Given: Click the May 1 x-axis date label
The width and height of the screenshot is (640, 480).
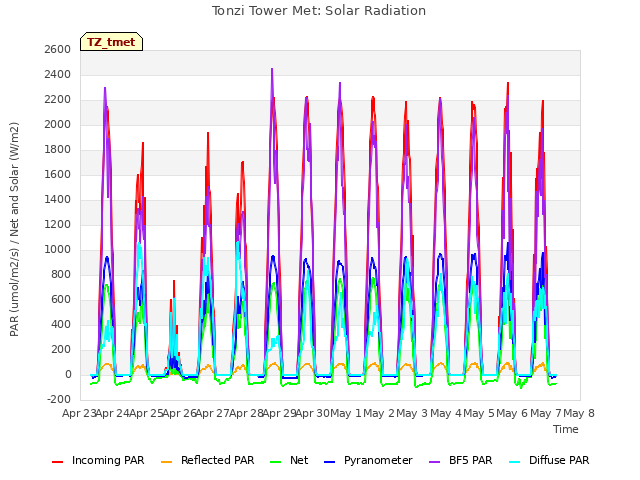Looking at the screenshot, I should point(346,413).
